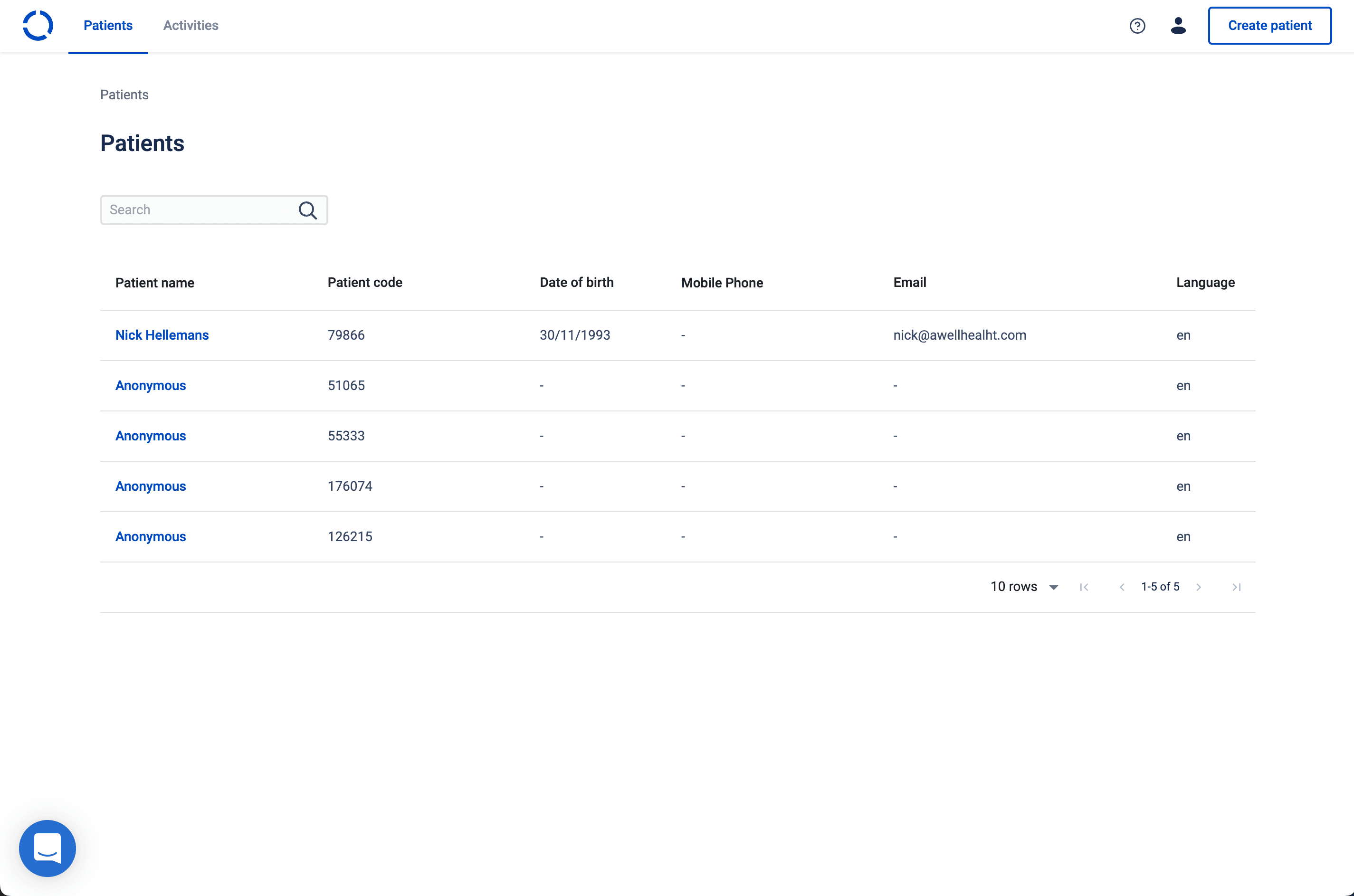1354x896 pixels.
Task: Select date of birth 30/11/1993
Action: tap(575, 335)
